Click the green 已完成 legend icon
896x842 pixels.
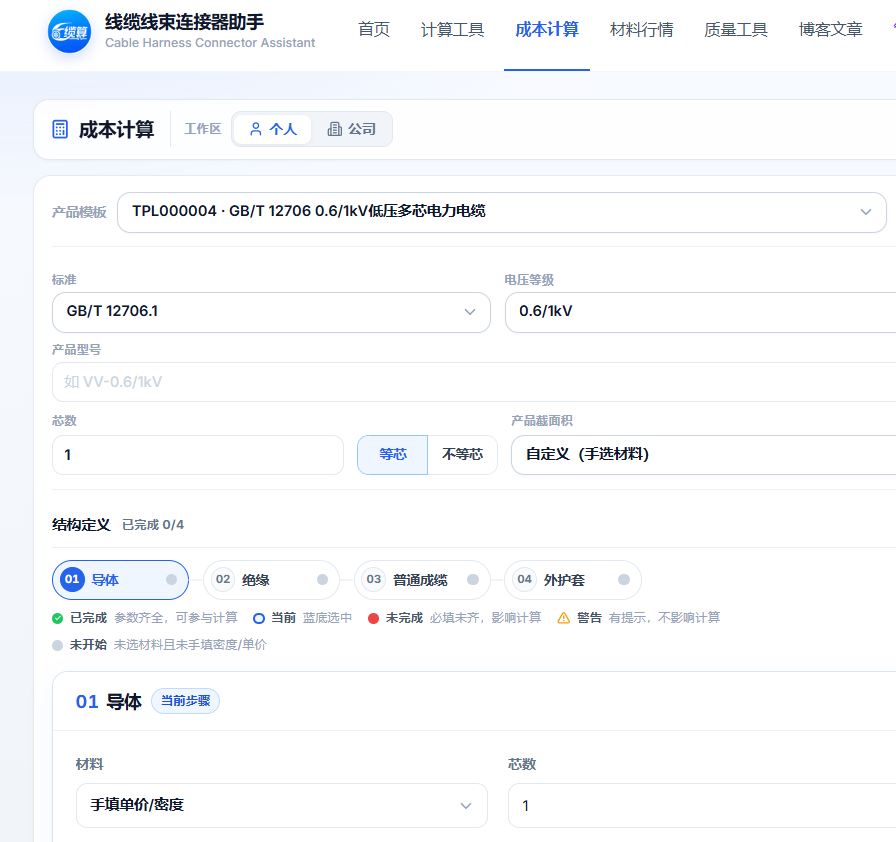[x=57, y=618]
